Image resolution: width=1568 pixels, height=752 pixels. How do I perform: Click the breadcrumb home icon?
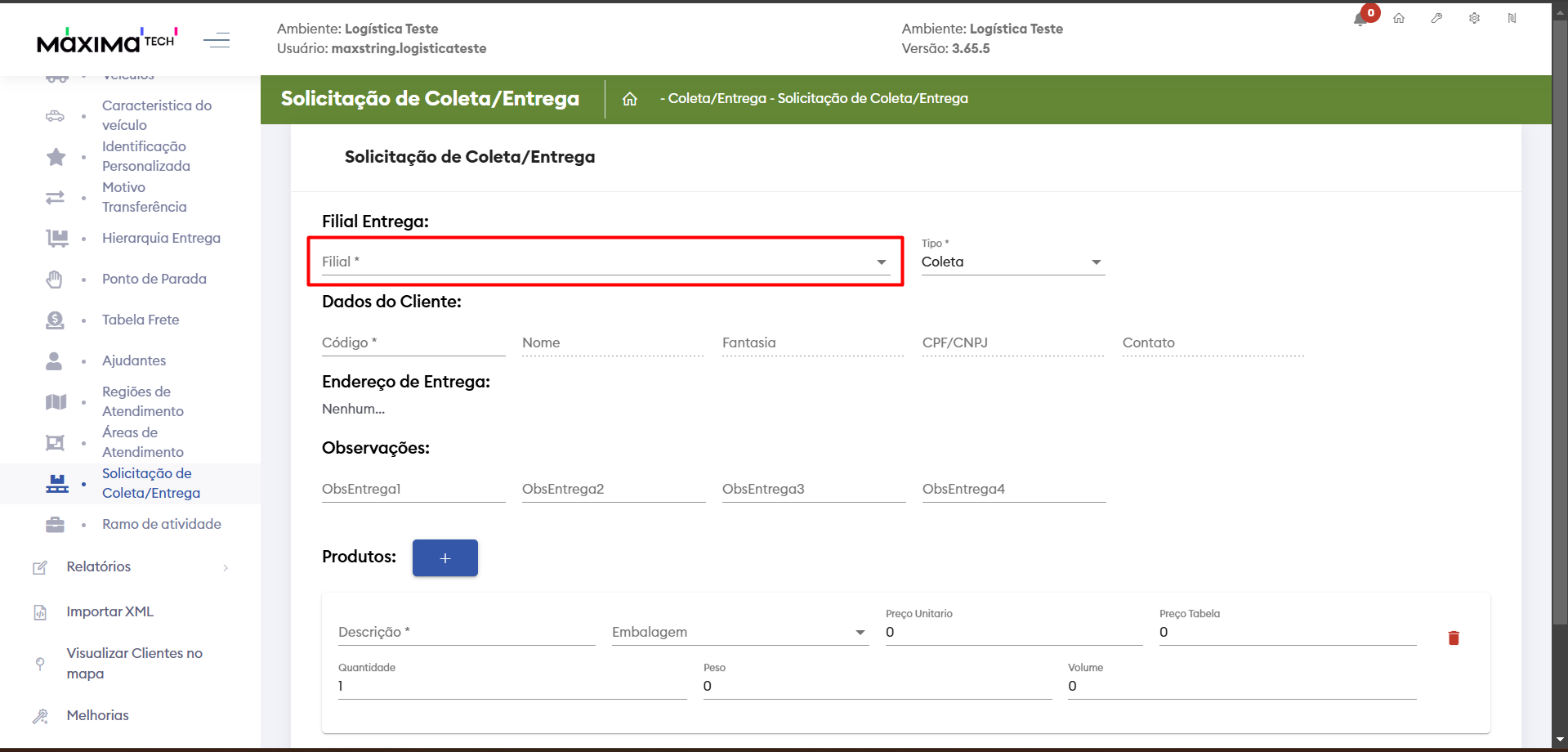tap(629, 99)
